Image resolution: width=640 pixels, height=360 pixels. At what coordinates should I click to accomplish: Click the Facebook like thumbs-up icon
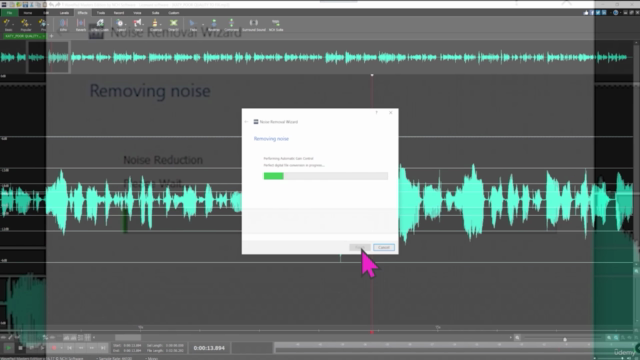586,13
